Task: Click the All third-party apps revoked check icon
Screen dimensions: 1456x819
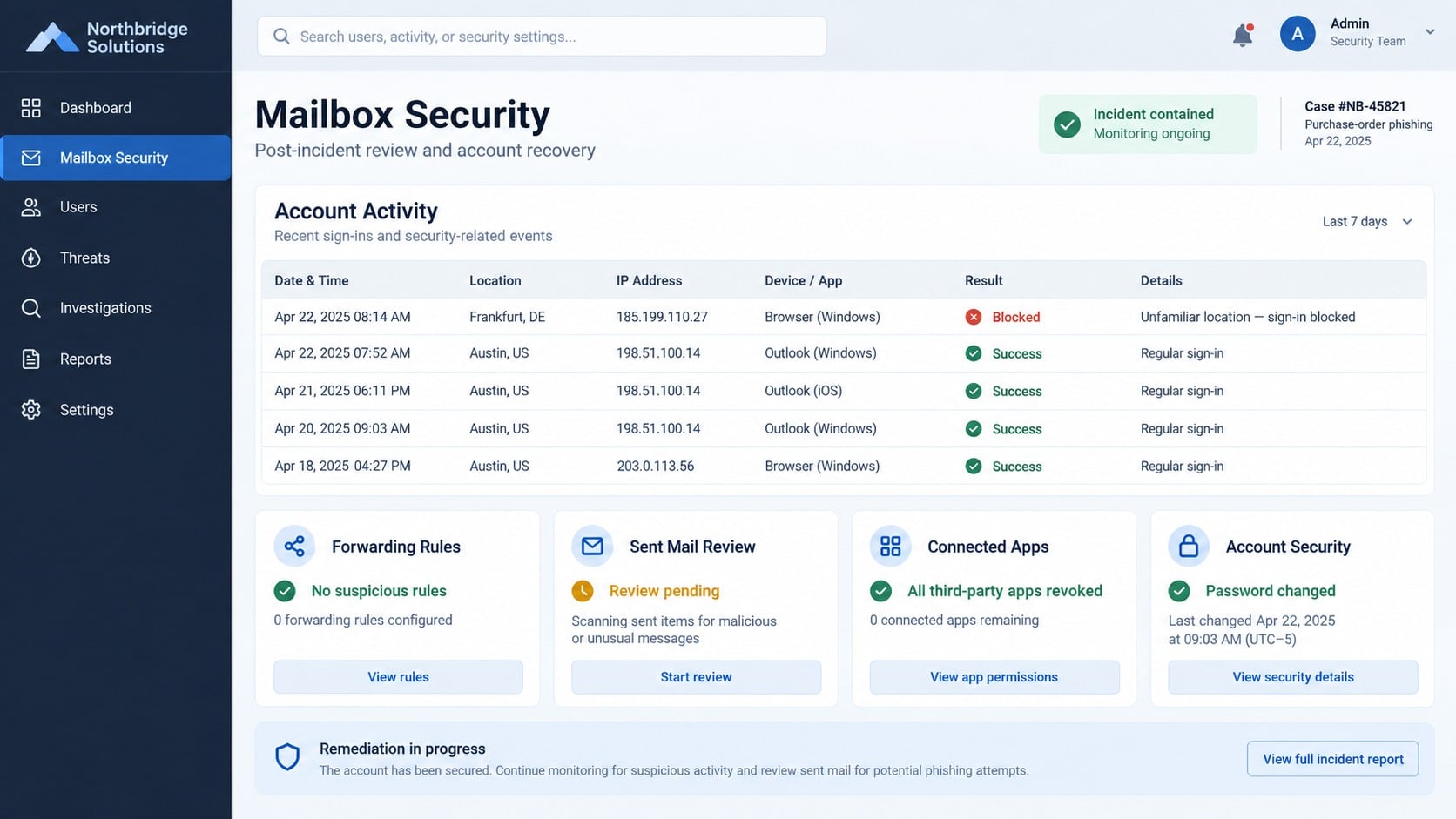Action: [x=880, y=591]
